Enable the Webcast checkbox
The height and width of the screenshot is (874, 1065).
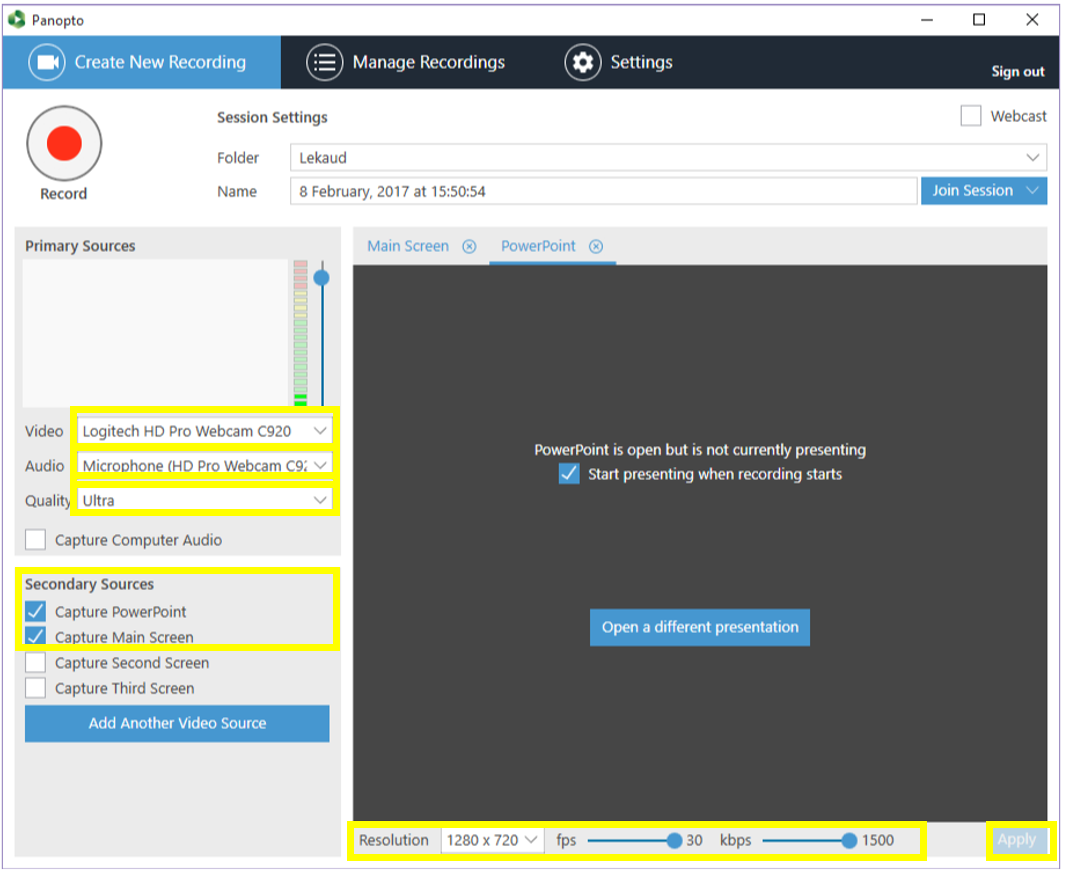tap(970, 116)
